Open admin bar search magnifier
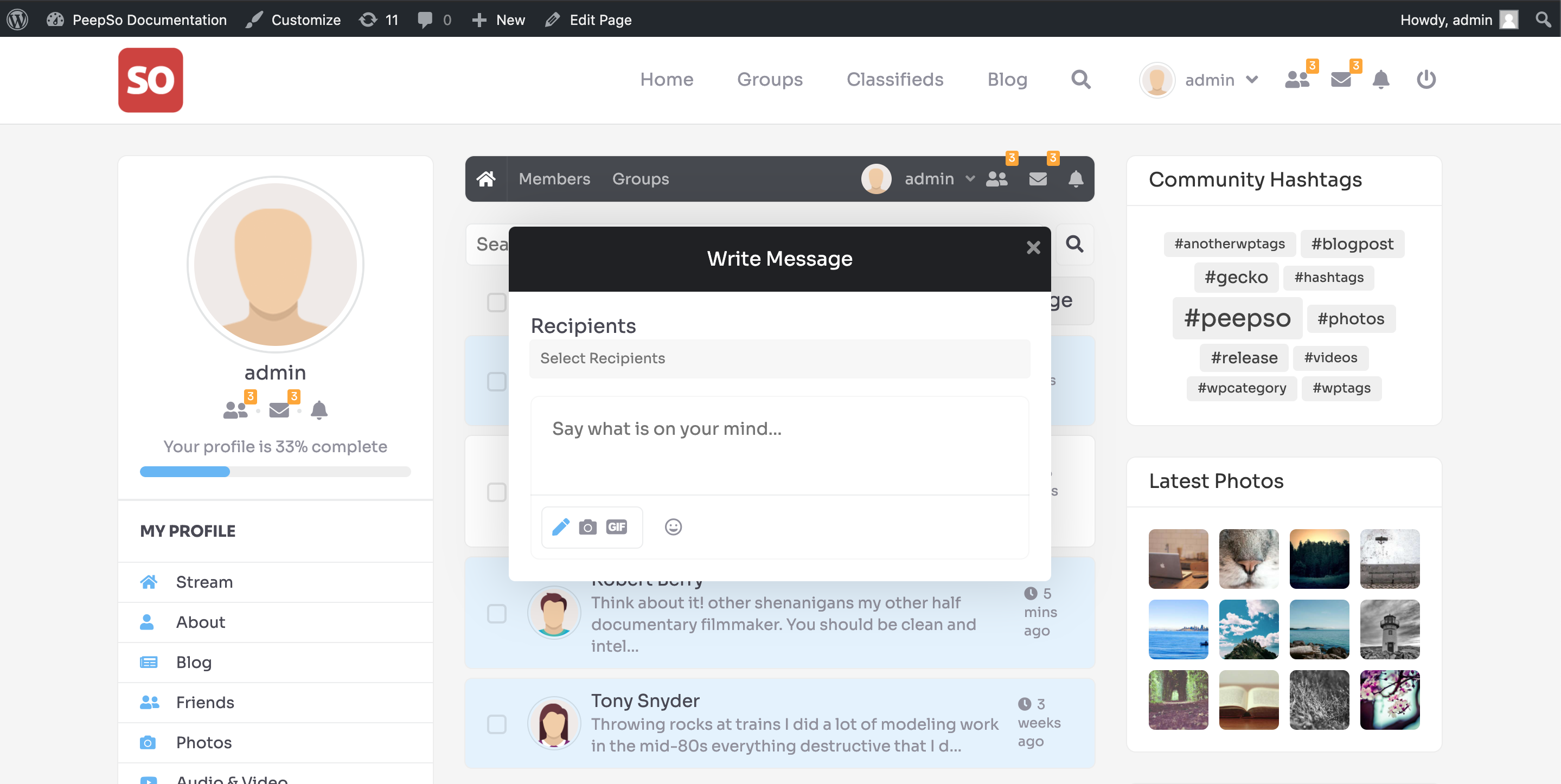 [x=1543, y=20]
